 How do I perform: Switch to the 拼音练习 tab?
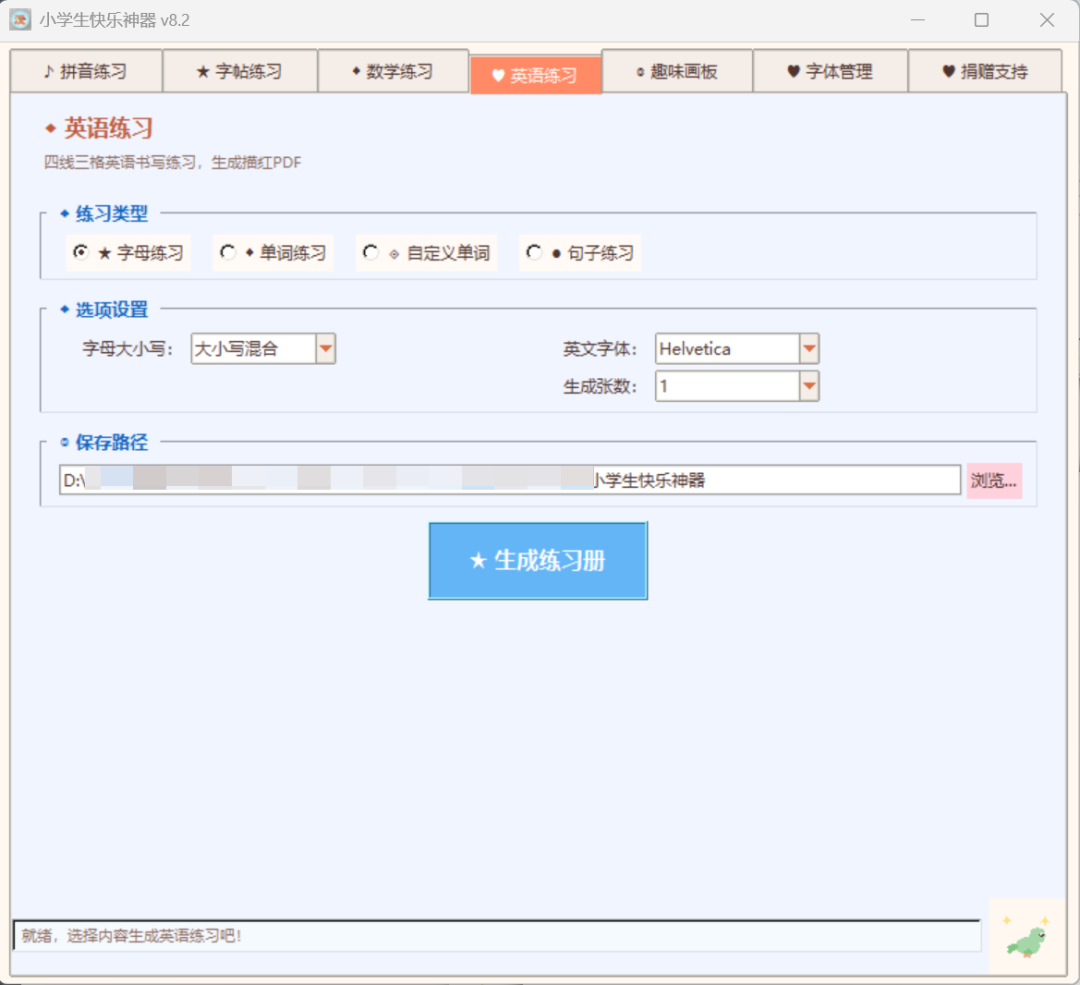pos(86,71)
